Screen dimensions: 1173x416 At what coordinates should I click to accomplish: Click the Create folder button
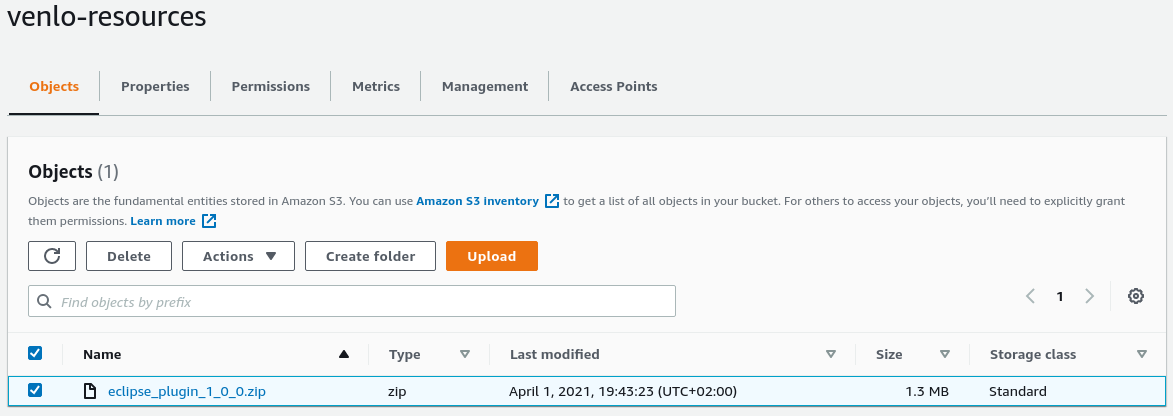click(370, 256)
